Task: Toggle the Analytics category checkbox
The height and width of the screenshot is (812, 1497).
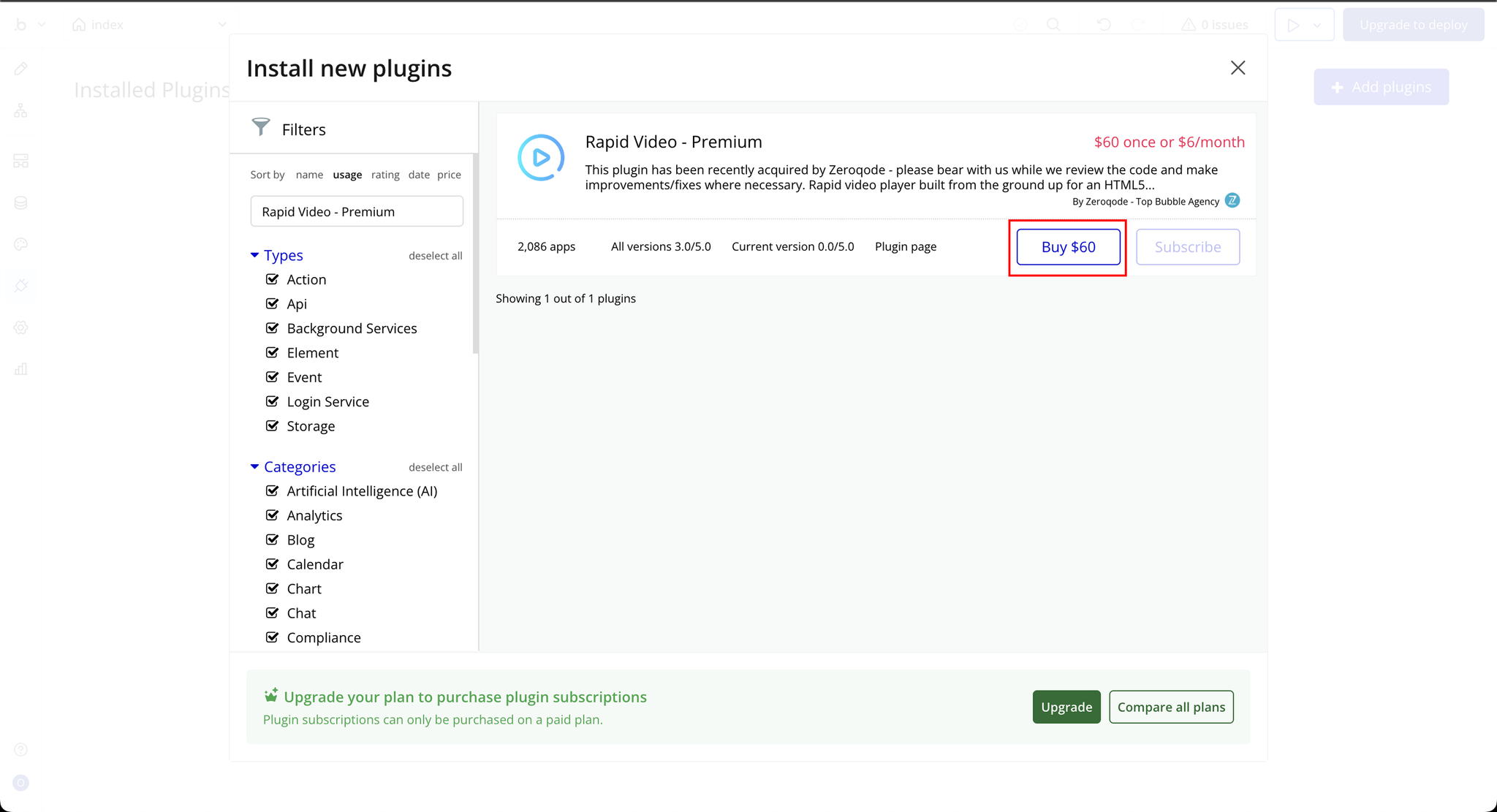Action: point(272,515)
